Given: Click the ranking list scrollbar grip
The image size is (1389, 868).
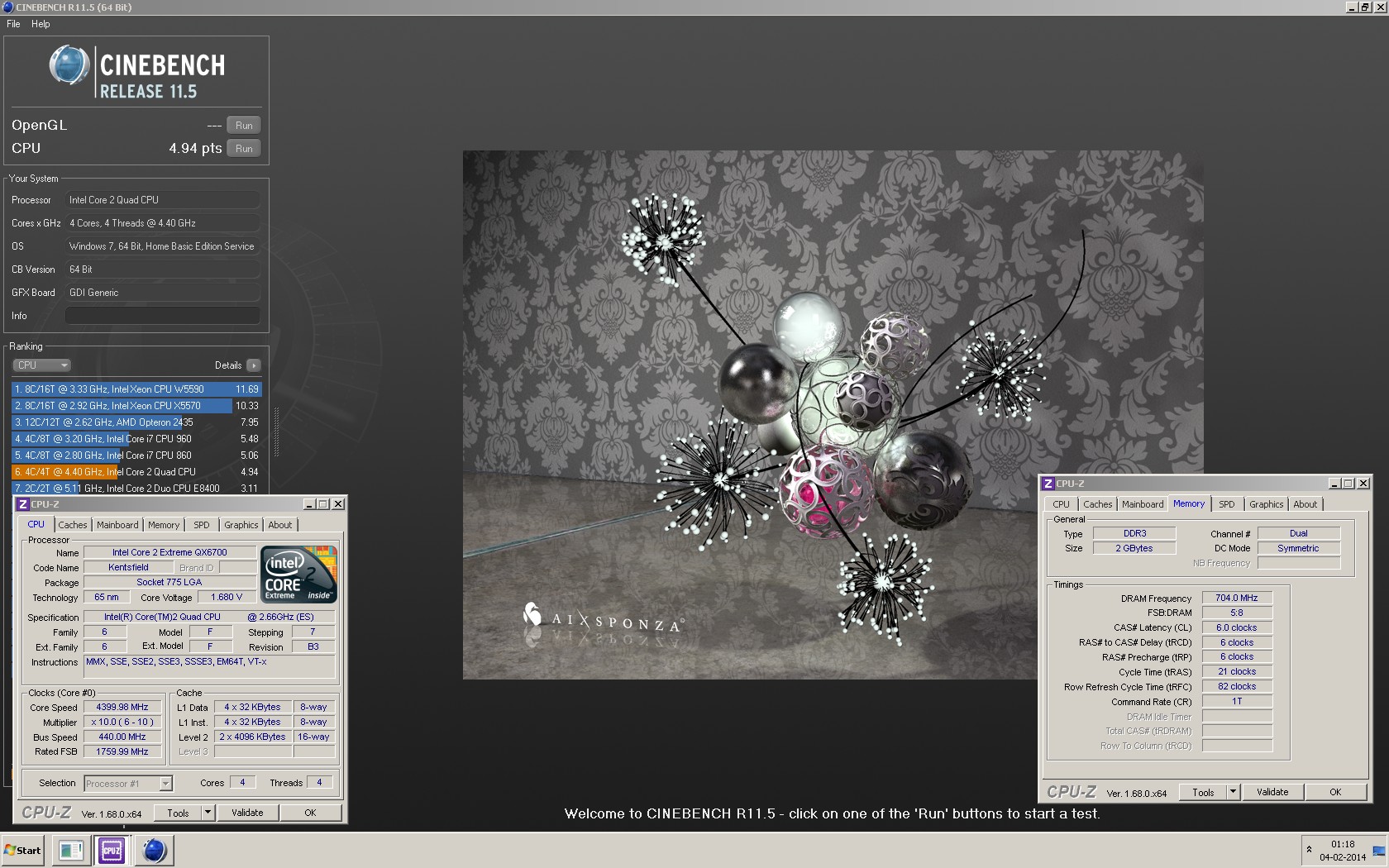Looking at the screenshot, I should point(276,431).
